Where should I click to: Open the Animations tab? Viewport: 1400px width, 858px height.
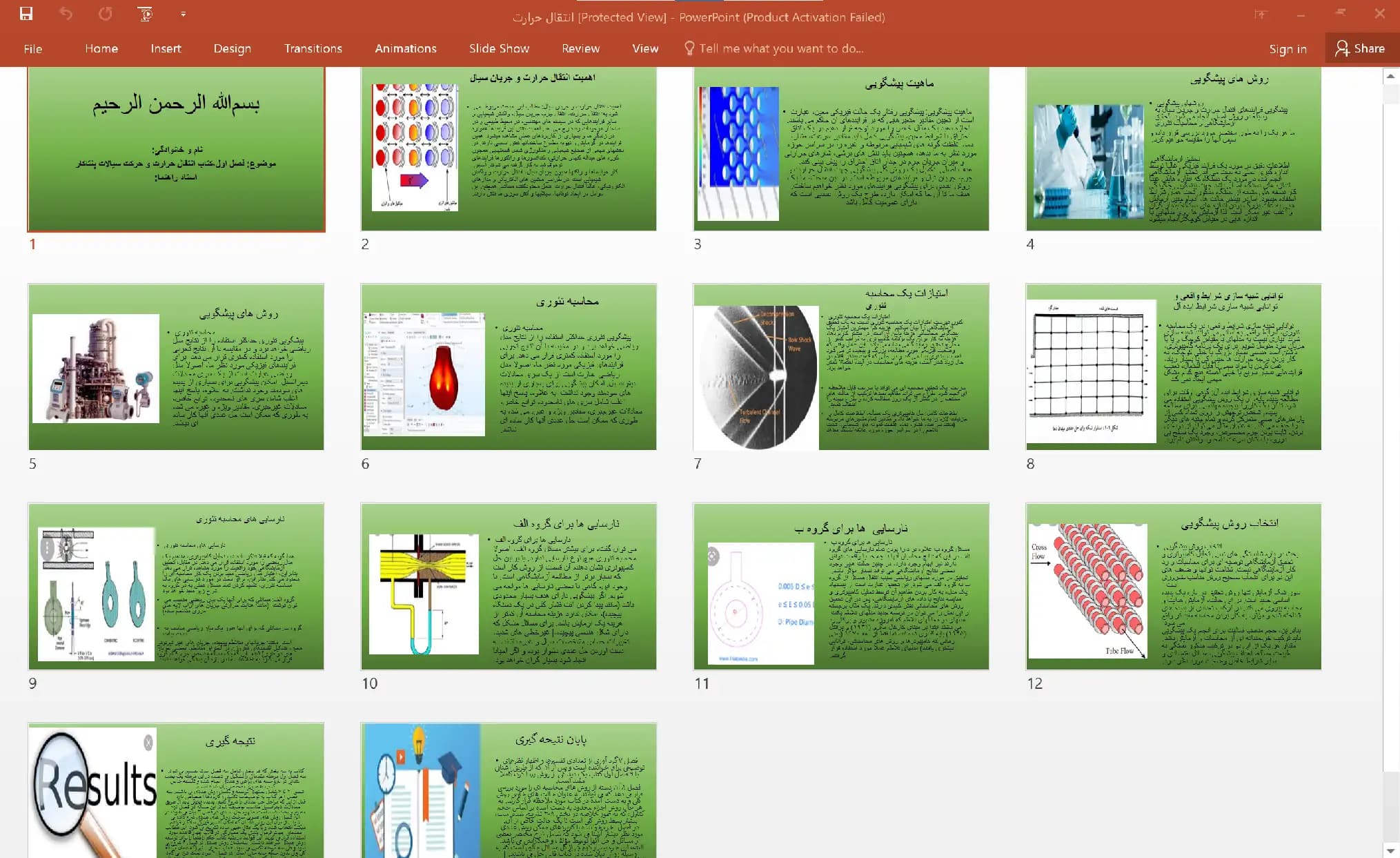[405, 48]
